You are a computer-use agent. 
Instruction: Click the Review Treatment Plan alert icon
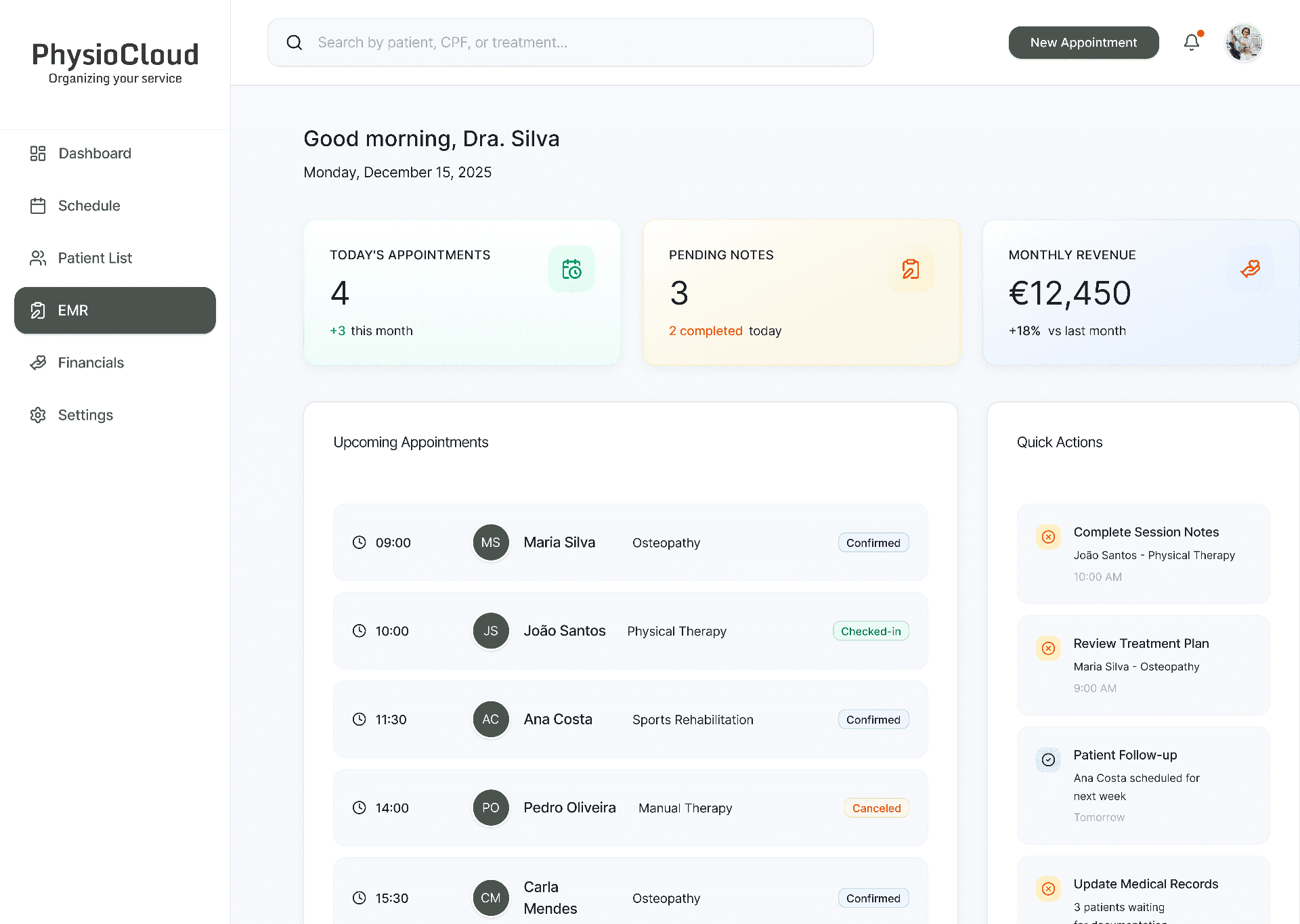point(1048,648)
